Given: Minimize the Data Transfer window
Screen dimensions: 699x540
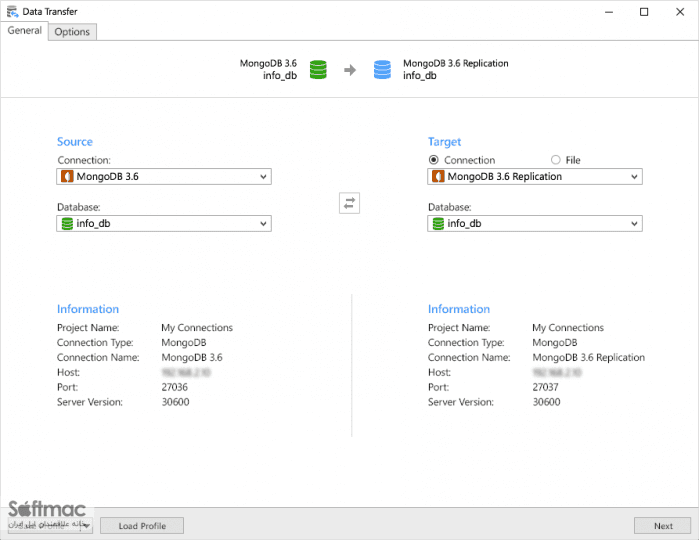Looking at the screenshot, I should 609,12.
